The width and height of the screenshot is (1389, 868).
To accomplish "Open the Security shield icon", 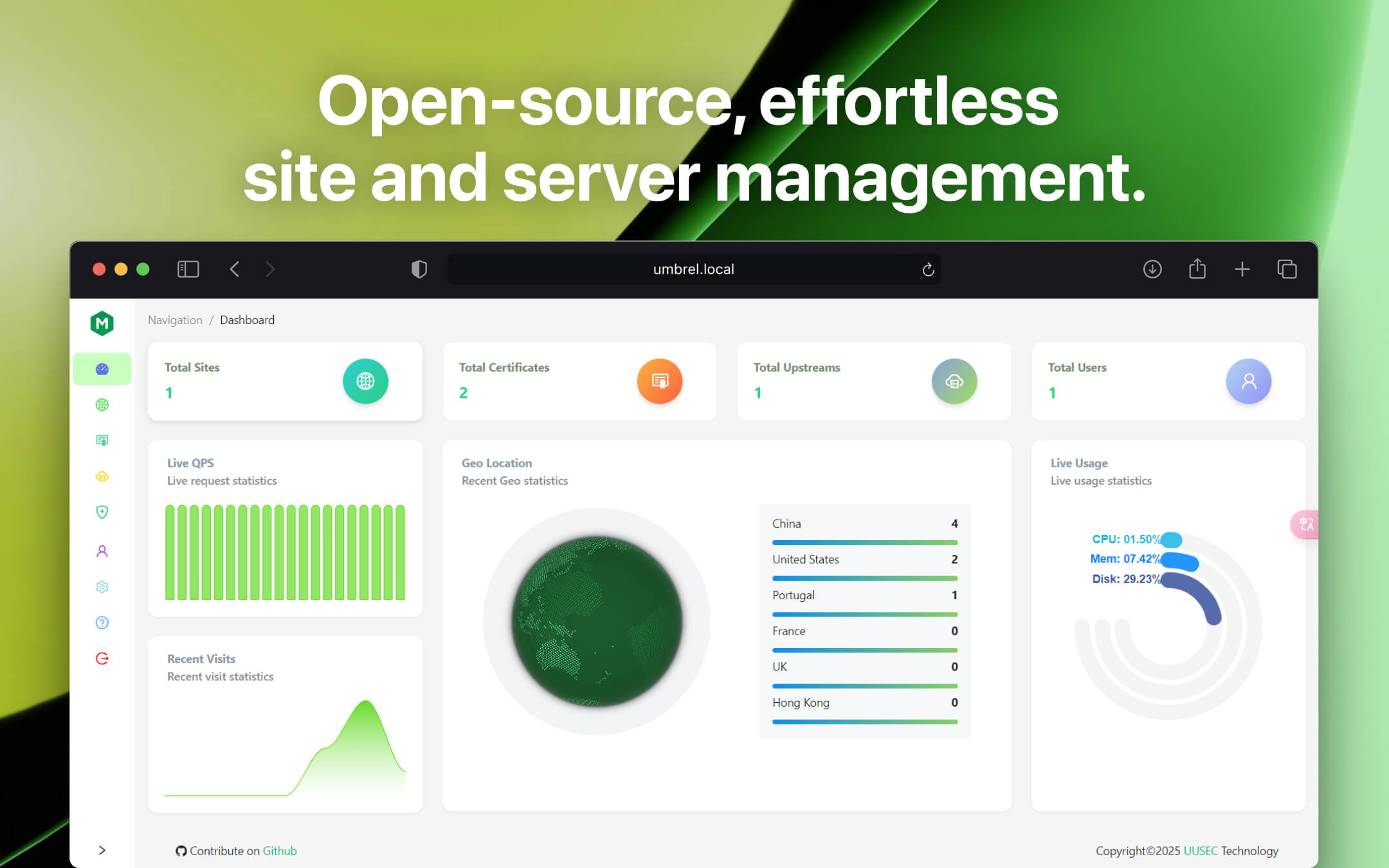I will (102, 512).
